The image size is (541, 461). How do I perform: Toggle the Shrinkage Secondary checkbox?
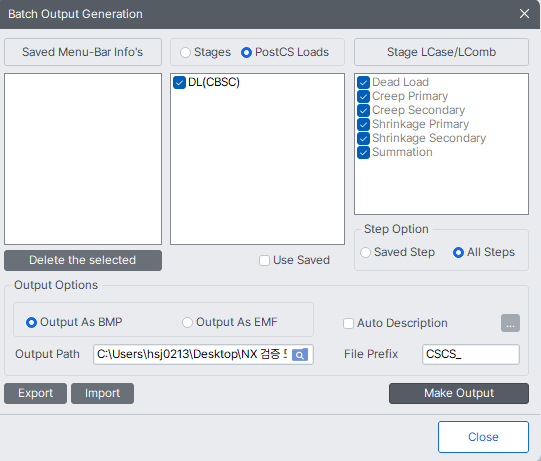click(x=363, y=138)
